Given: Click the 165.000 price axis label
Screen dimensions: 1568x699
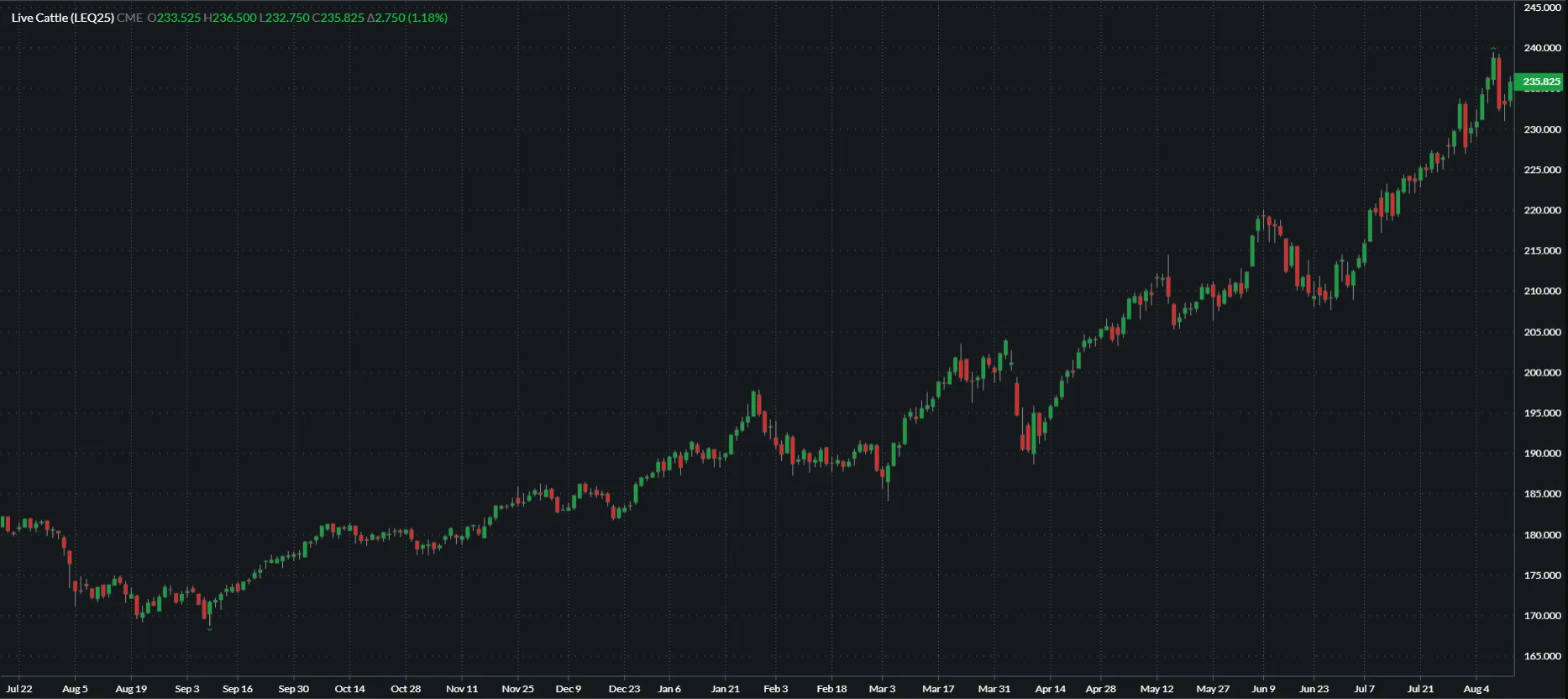Looking at the screenshot, I should (x=1542, y=656).
